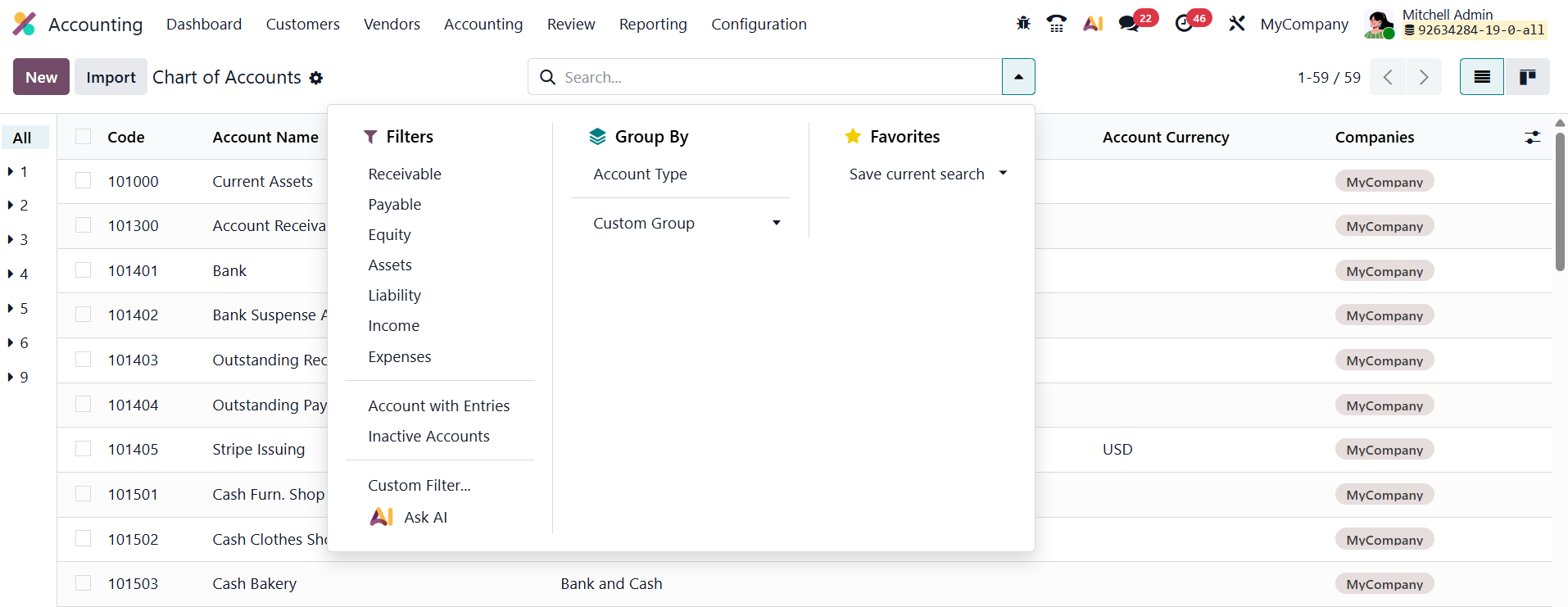Collapse the search options dropdown toggle
Image resolution: width=1568 pixels, height=607 pixels.
pos(1018,77)
